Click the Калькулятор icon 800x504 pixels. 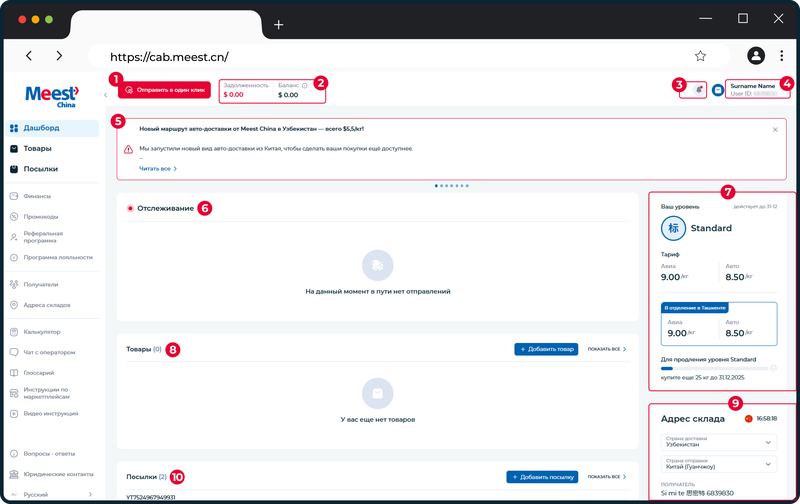[x=14, y=332]
